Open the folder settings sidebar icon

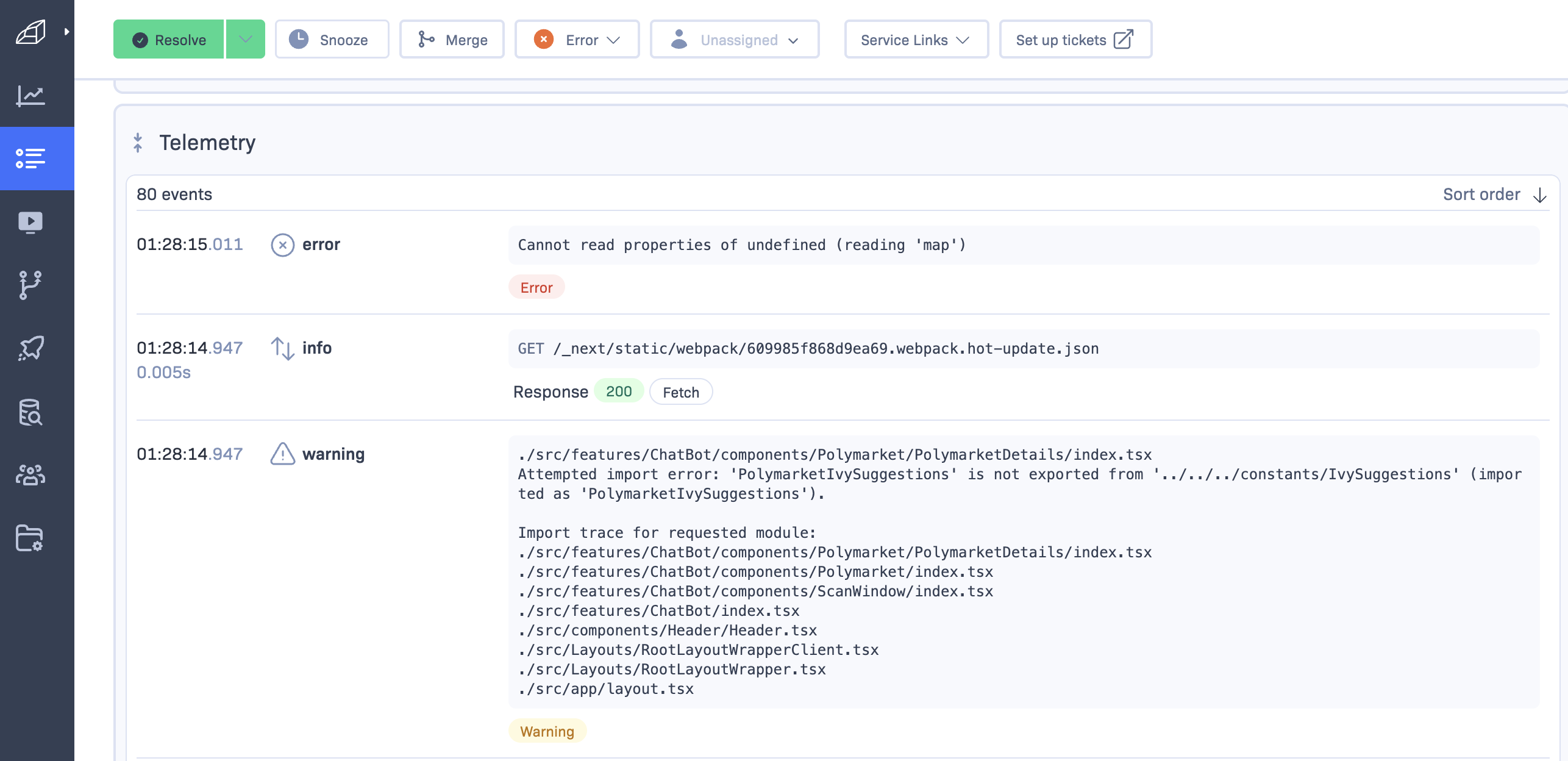tap(30, 538)
